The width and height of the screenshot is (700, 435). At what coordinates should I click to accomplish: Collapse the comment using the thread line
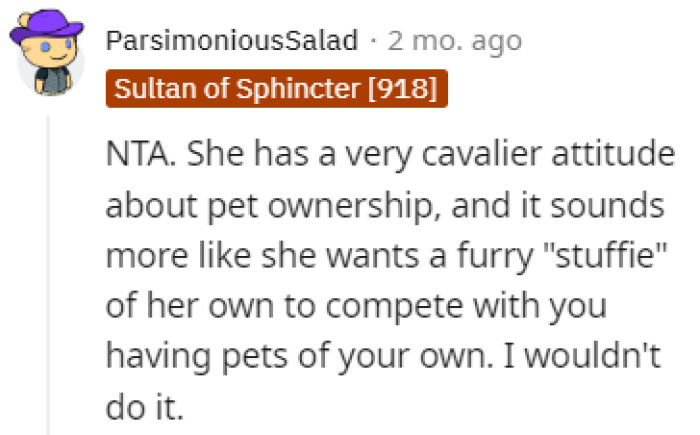click(47, 270)
